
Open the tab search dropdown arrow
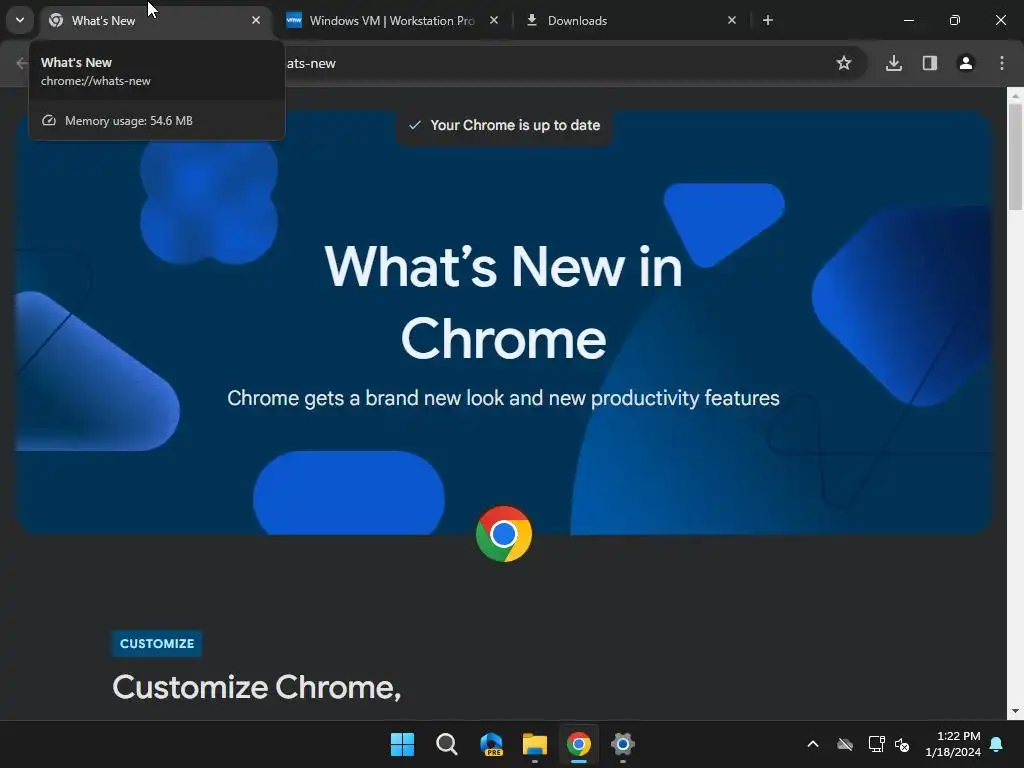click(x=20, y=20)
